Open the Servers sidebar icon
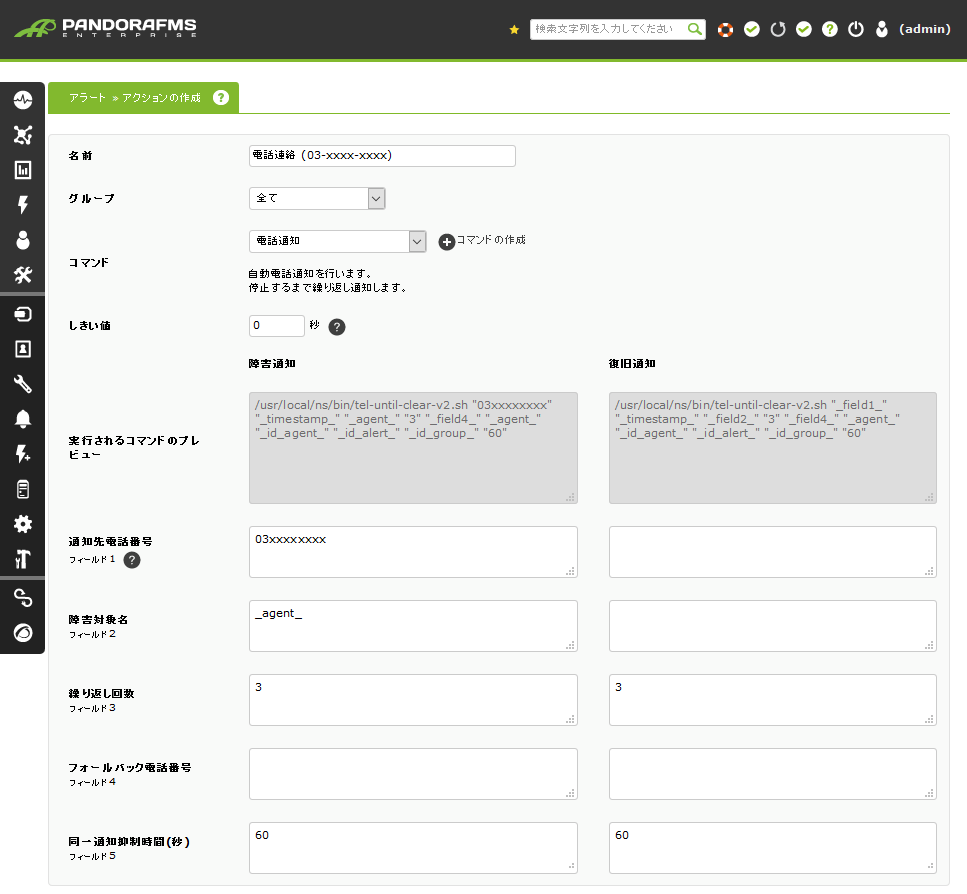The width and height of the screenshot is (967, 894). coord(23,490)
